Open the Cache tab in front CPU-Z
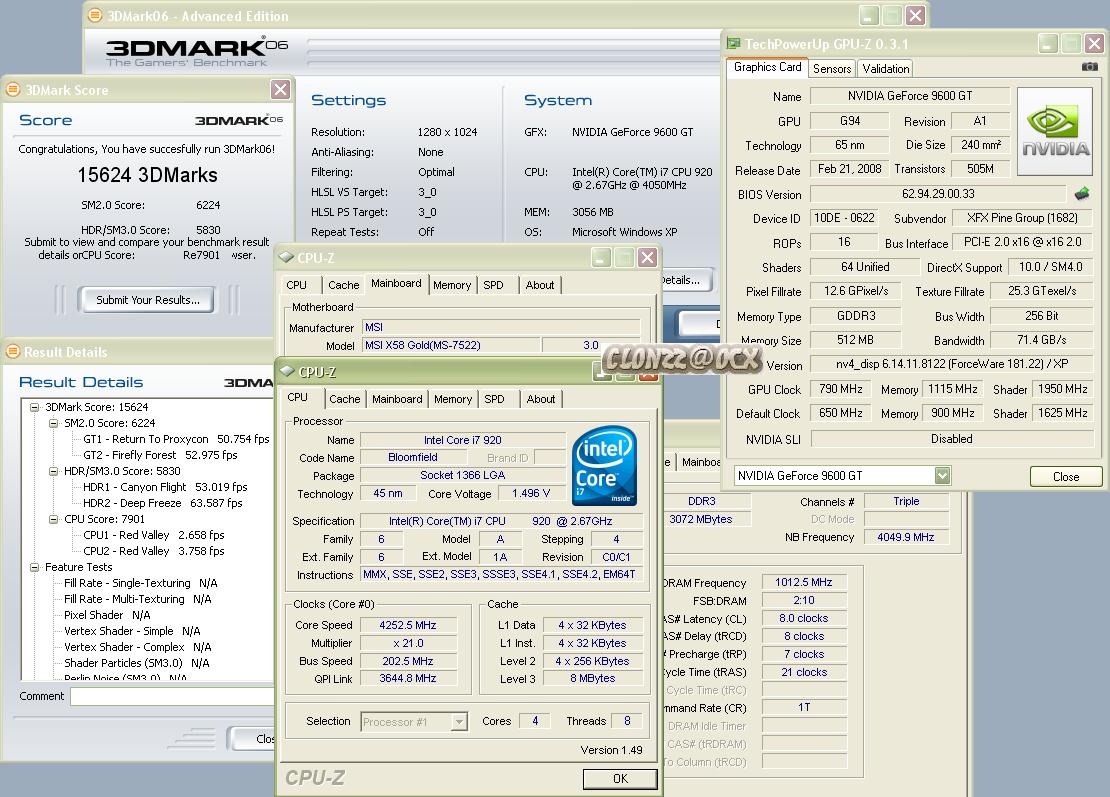The height and width of the screenshot is (797, 1110). 345,399
